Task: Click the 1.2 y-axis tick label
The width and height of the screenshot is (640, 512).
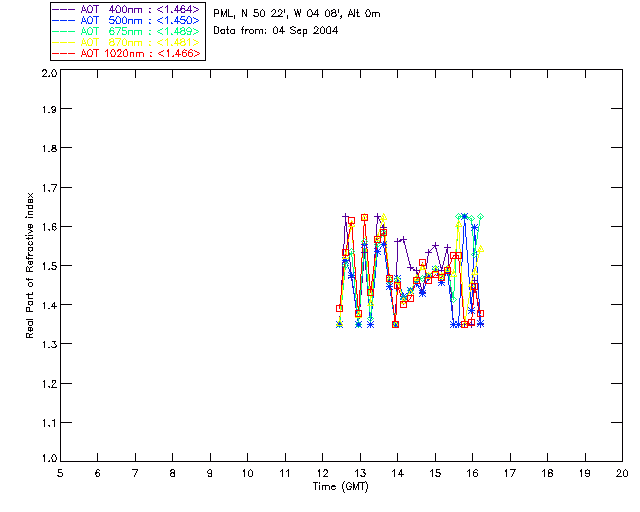Action: point(48,382)
